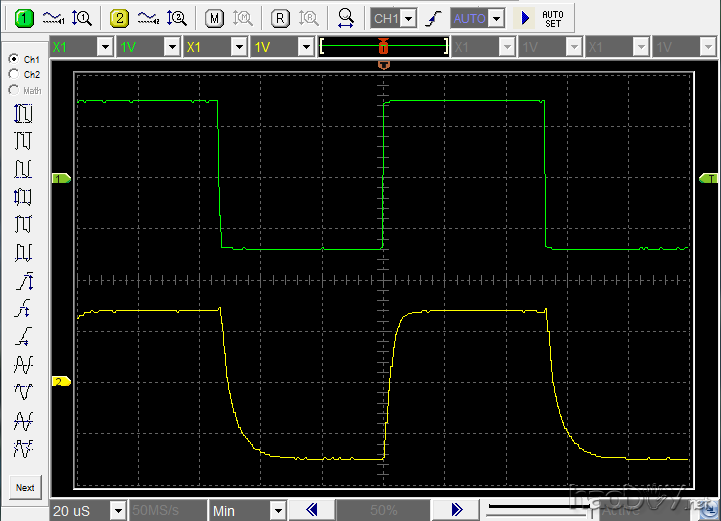Image resolution: width=721 pixels, height=521 pixels.
Task: Select the Ch2 radio button
Action: (13, 74)
